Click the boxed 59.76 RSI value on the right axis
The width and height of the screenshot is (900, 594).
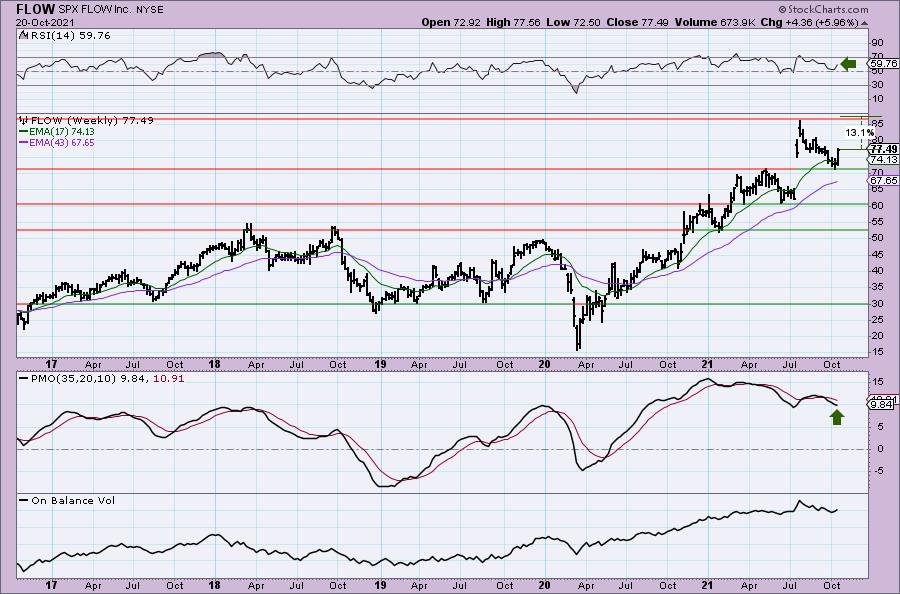coord(884,64)
